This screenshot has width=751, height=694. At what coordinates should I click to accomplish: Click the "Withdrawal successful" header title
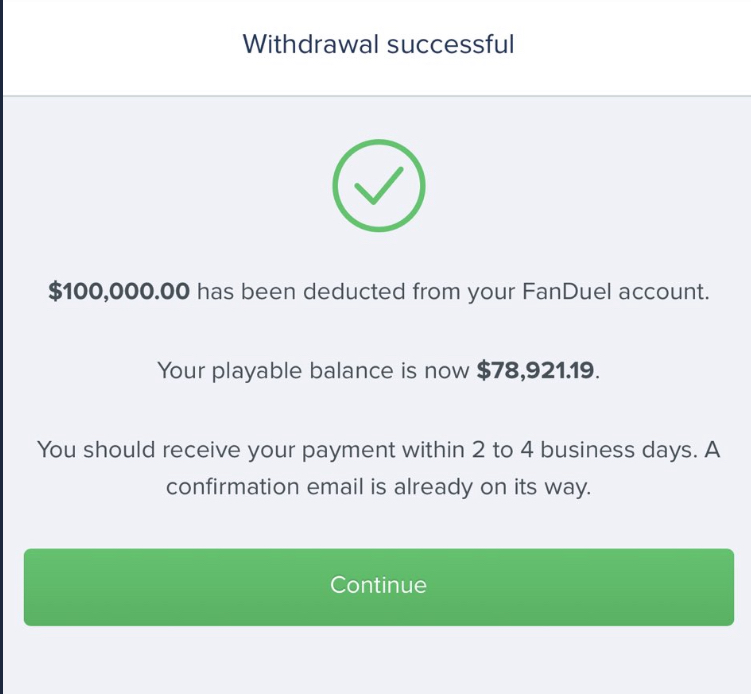pos(378,45)
